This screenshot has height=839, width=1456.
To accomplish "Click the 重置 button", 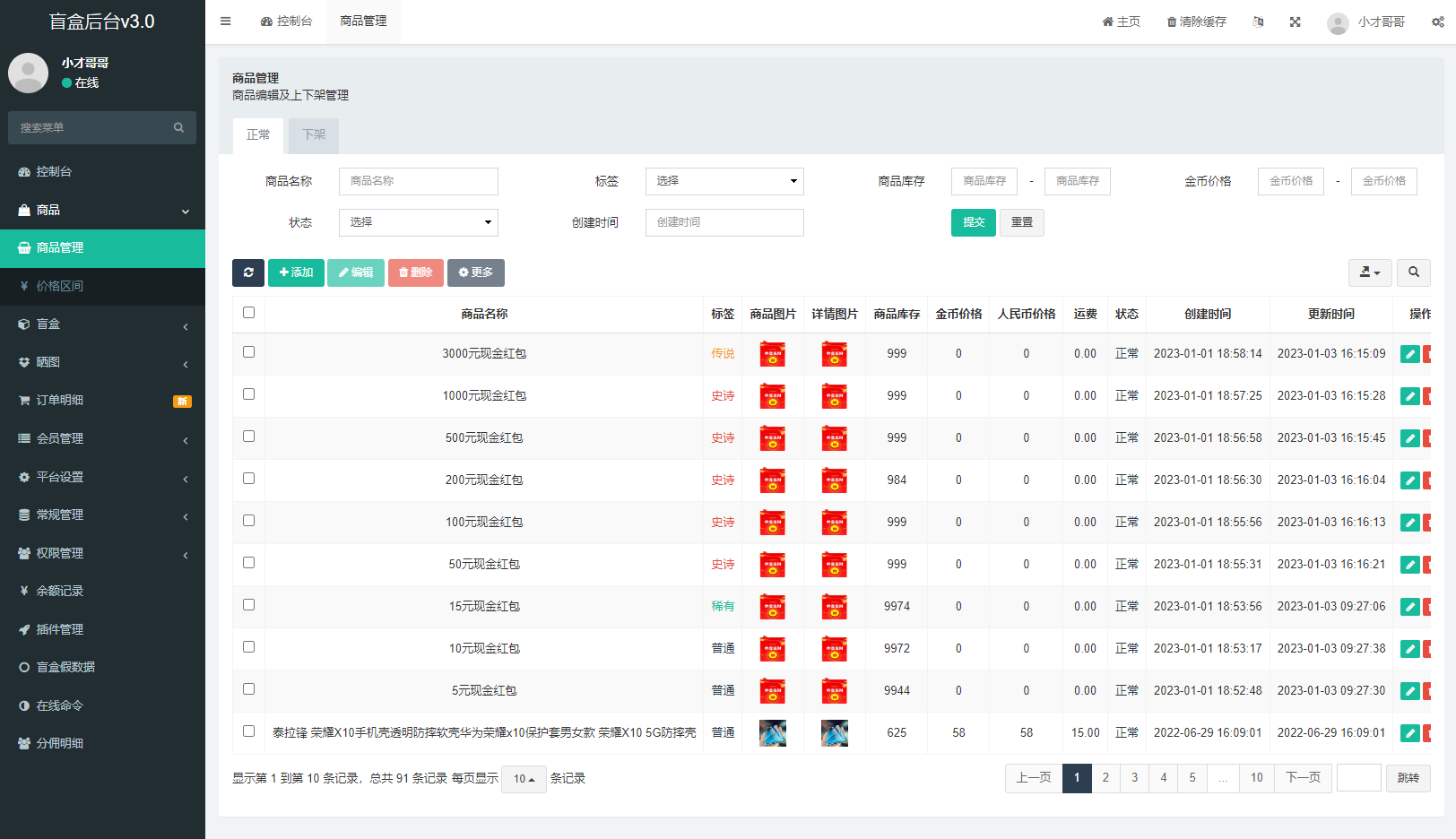I will pyautogui.click(x=1022, y=222).
